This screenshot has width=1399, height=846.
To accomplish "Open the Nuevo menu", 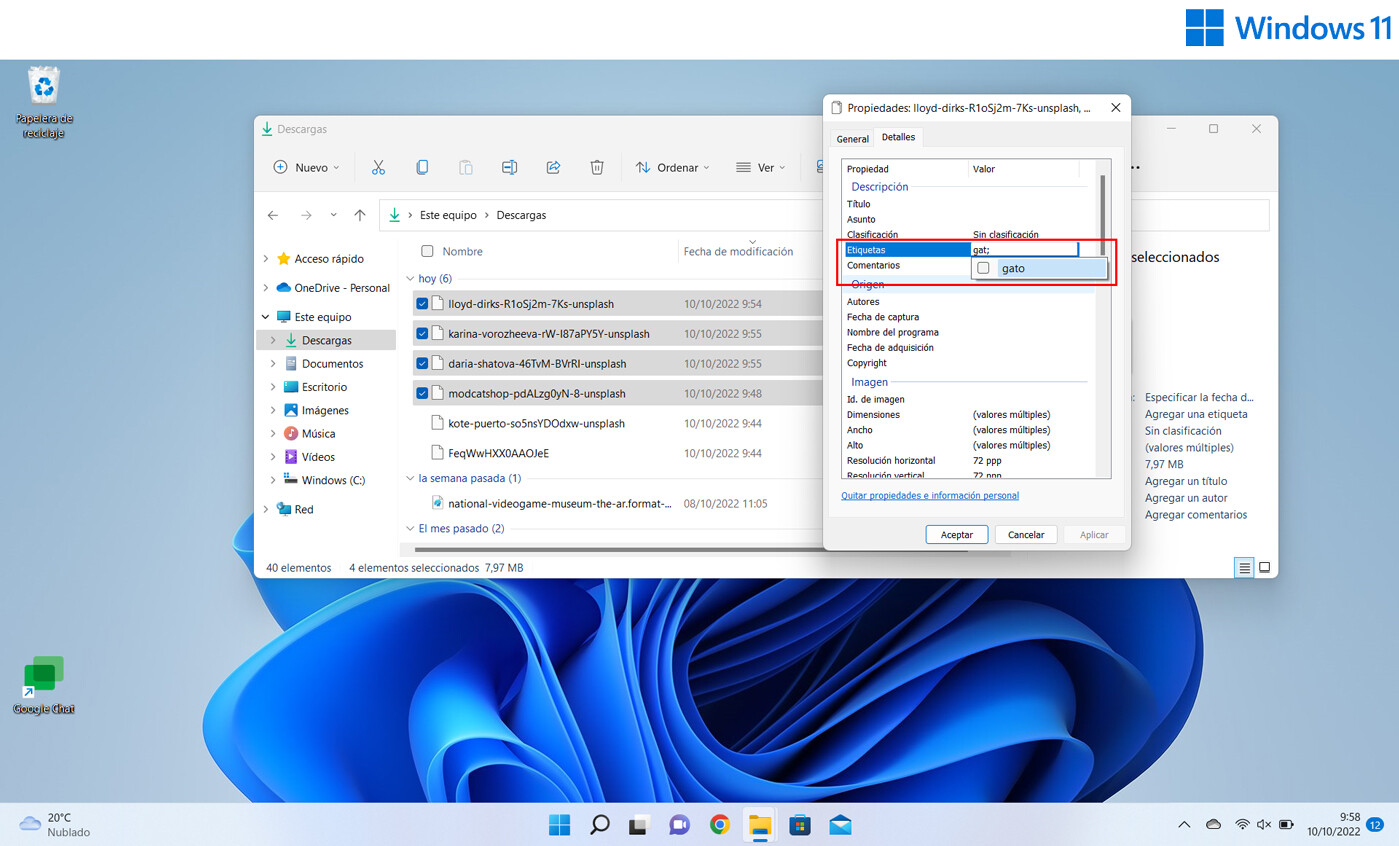I will [x=306, y=168].
